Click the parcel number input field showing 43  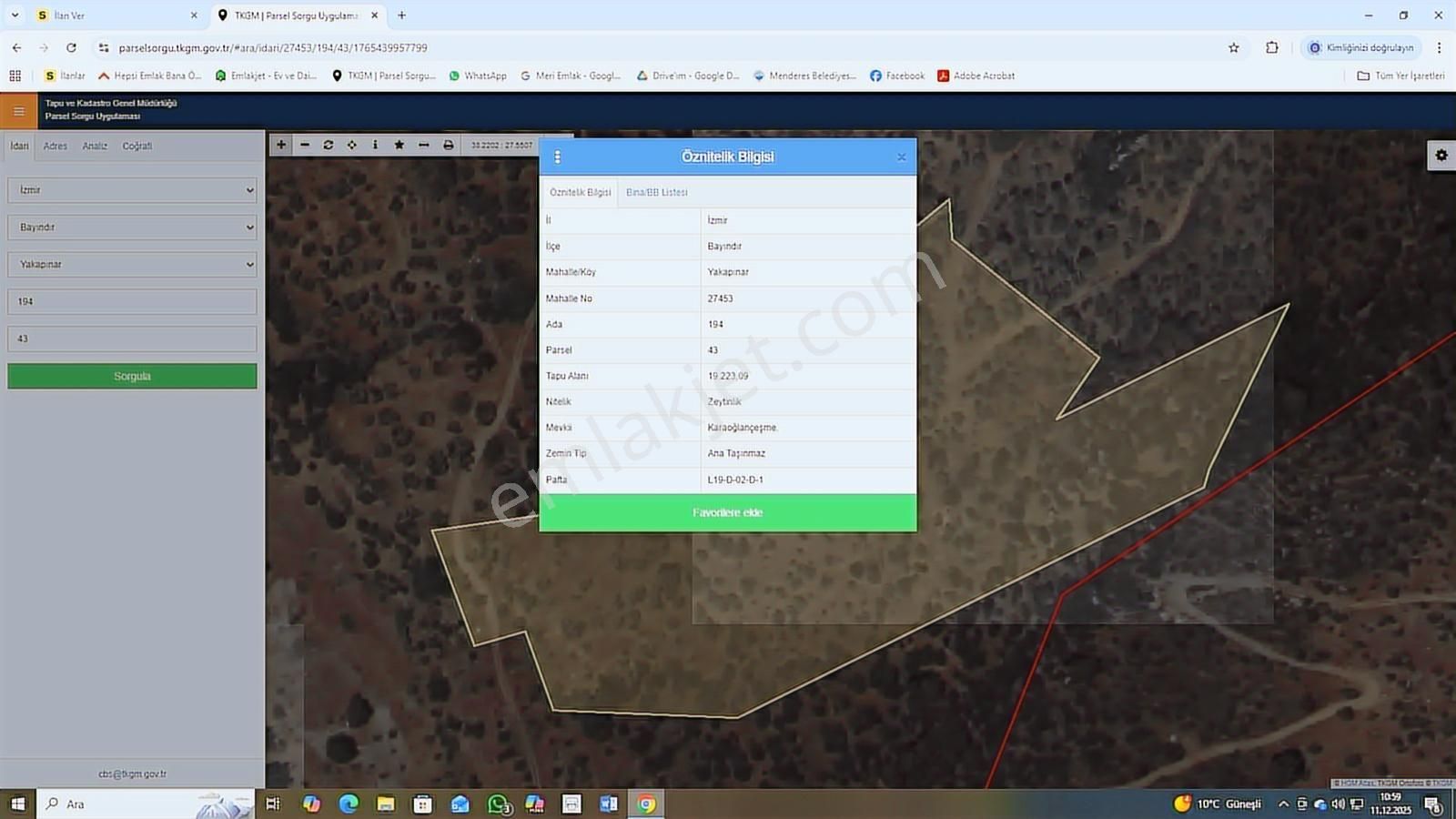132,339
